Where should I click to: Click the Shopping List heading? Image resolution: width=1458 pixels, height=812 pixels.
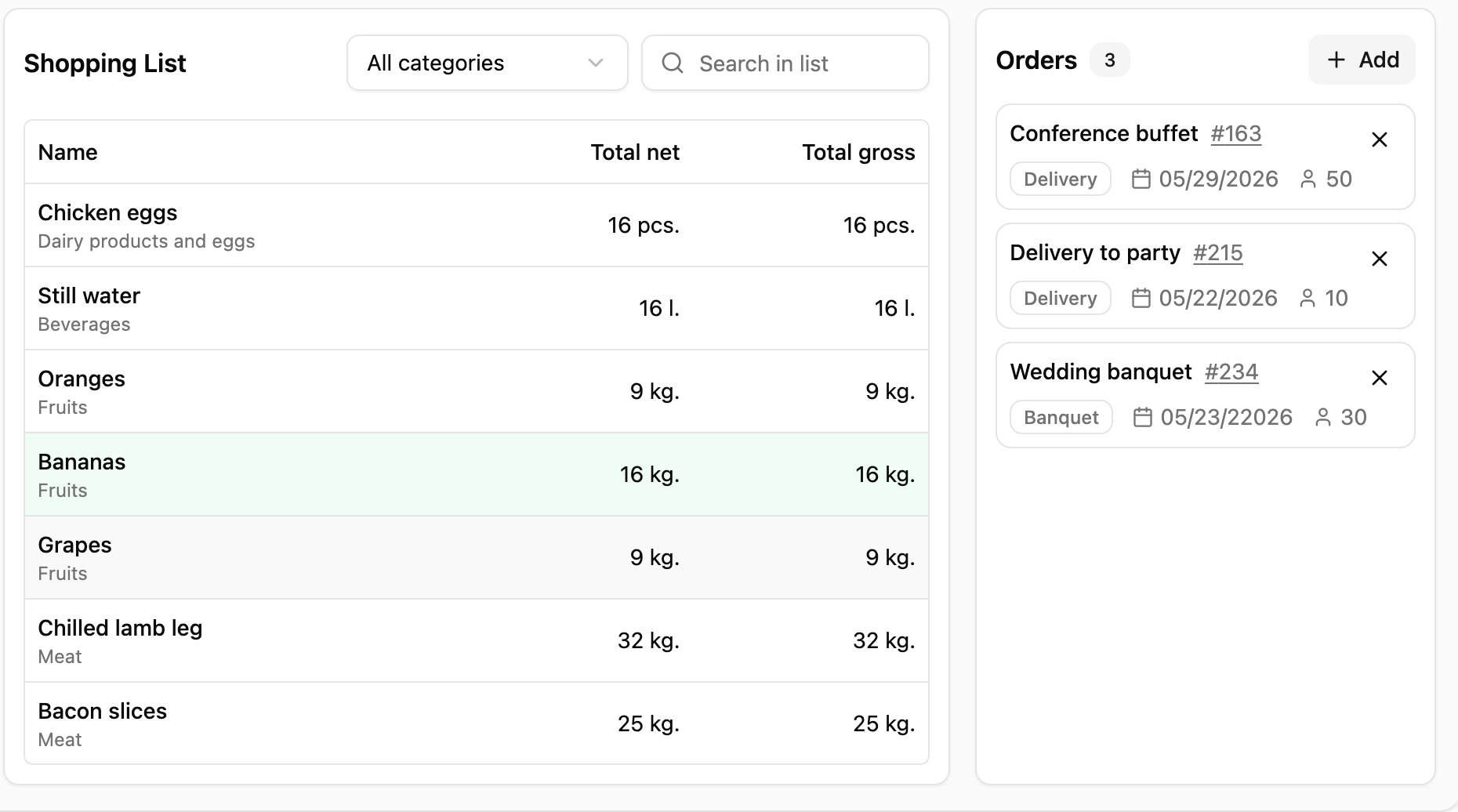(105, 63)
